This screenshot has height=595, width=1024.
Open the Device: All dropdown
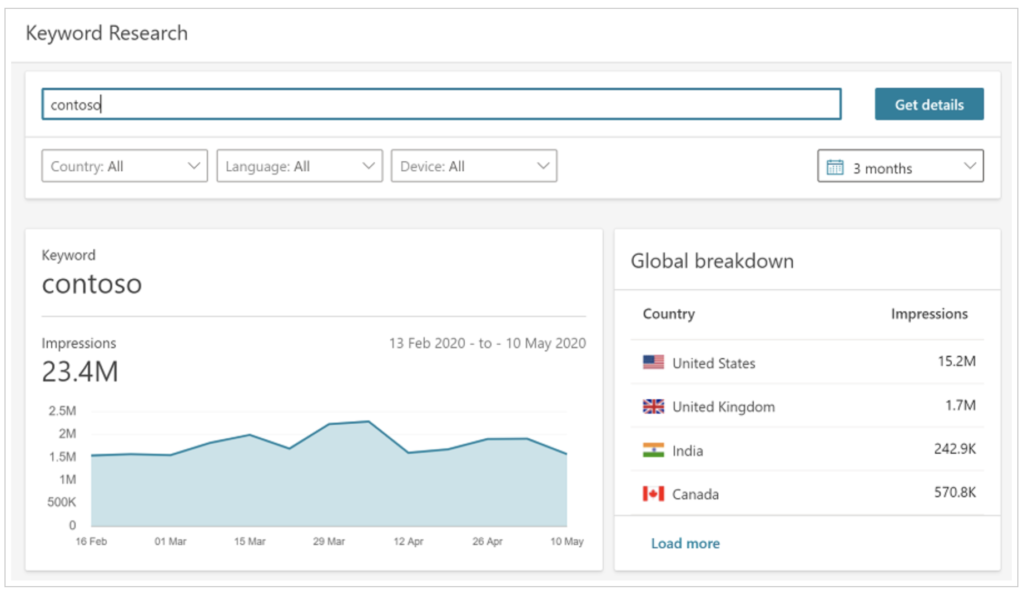474,166
